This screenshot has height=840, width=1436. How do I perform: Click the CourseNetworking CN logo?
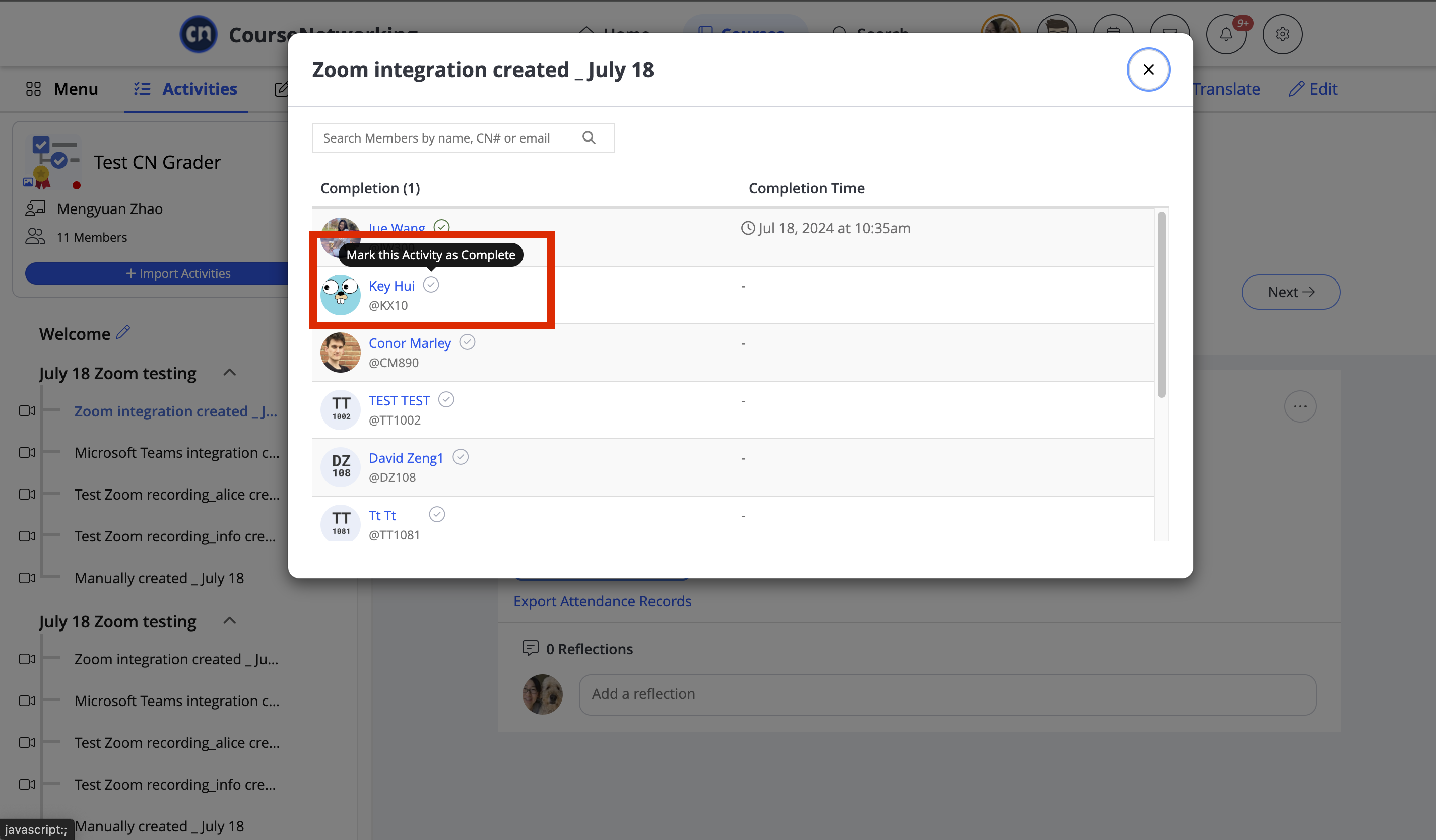199,34
